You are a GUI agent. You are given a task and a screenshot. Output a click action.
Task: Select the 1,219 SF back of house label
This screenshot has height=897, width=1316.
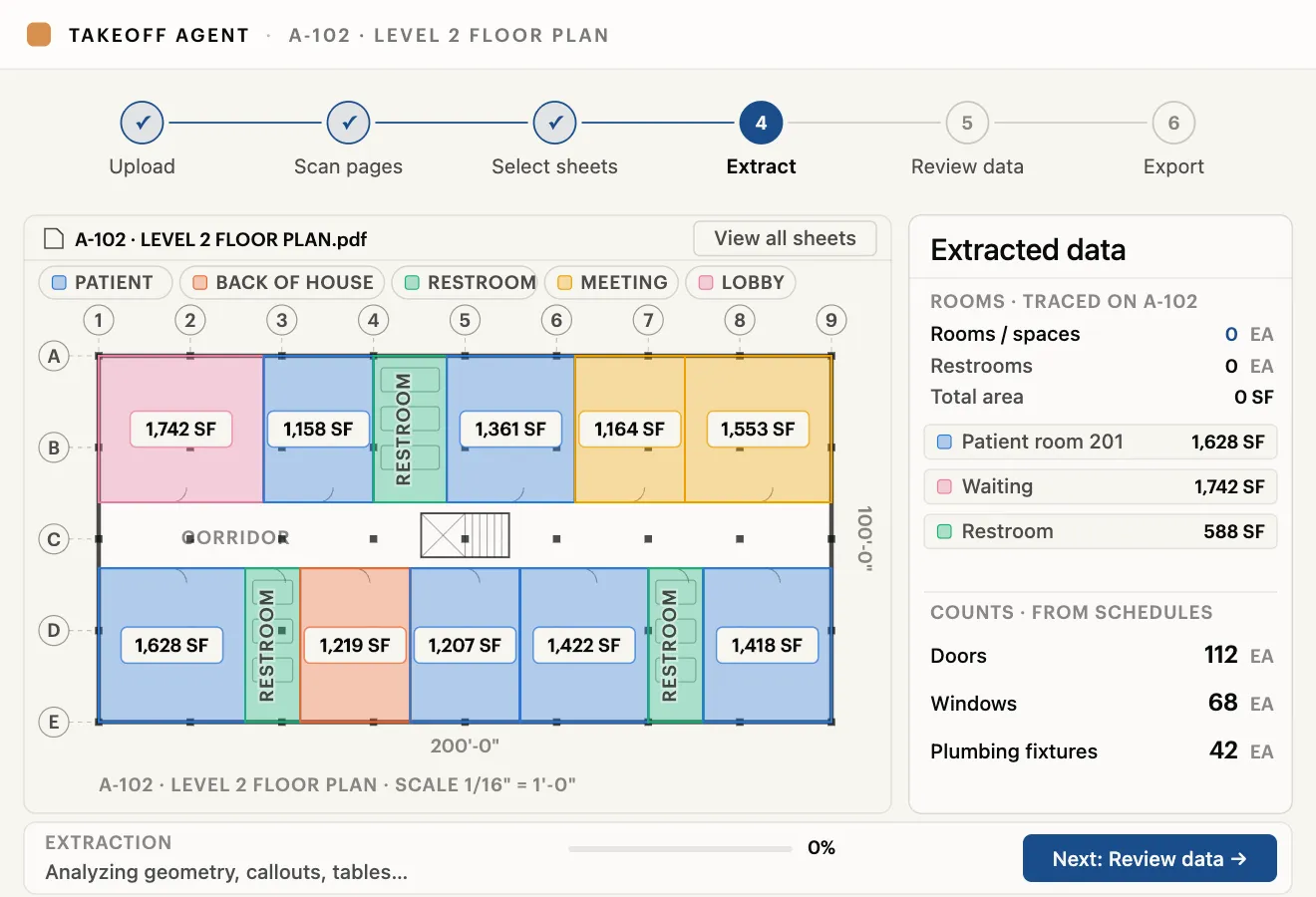point(354,646)
